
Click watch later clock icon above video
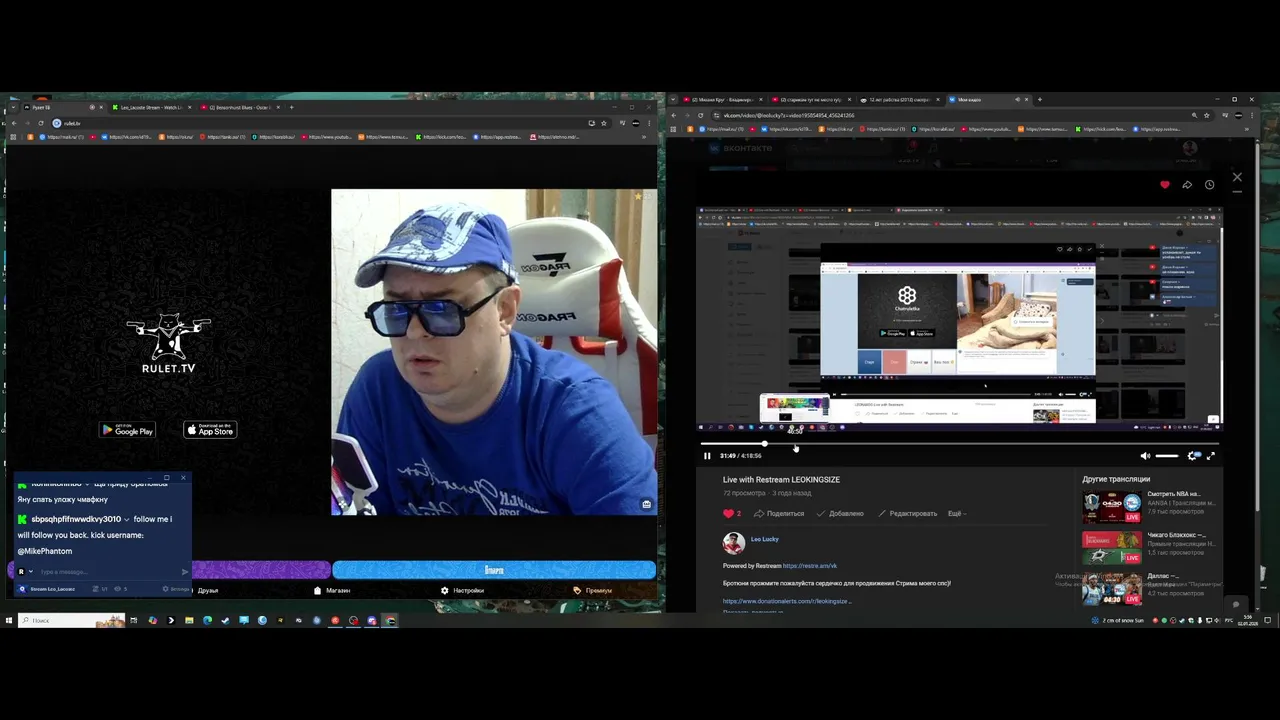tap(1209, 185)
